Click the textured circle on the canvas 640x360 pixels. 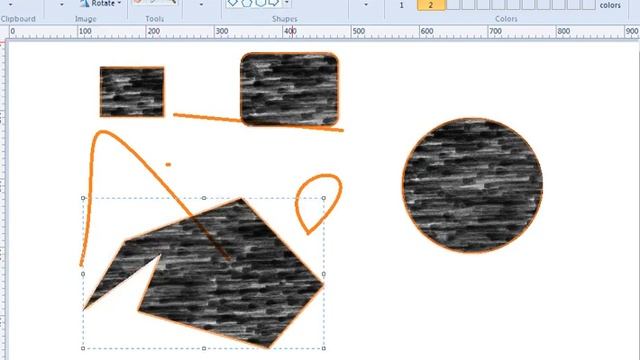point(472,185)
